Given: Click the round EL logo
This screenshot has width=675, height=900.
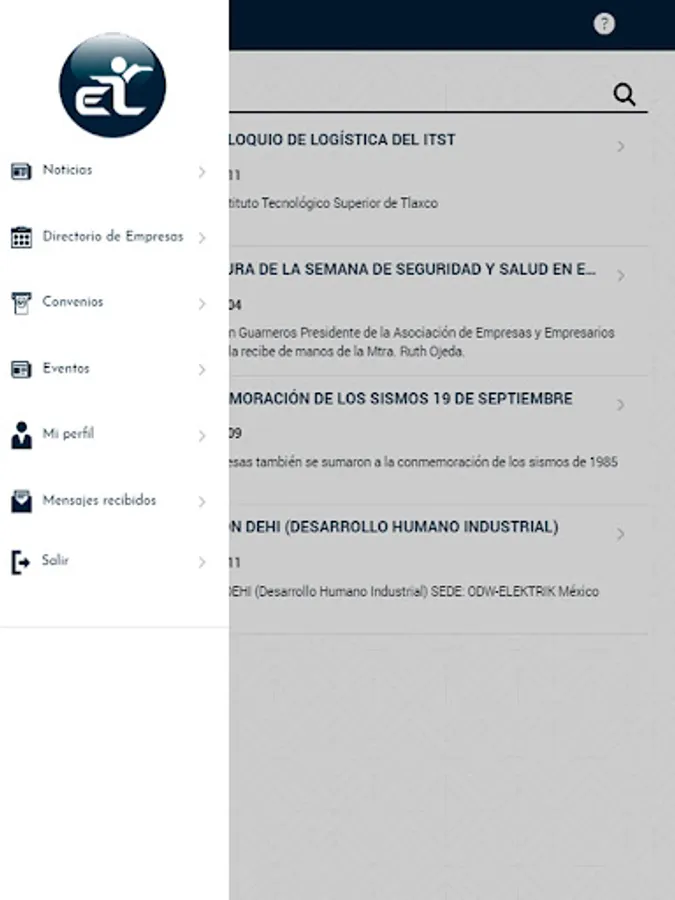Looking at the screenshot, I should coord(112,86).
